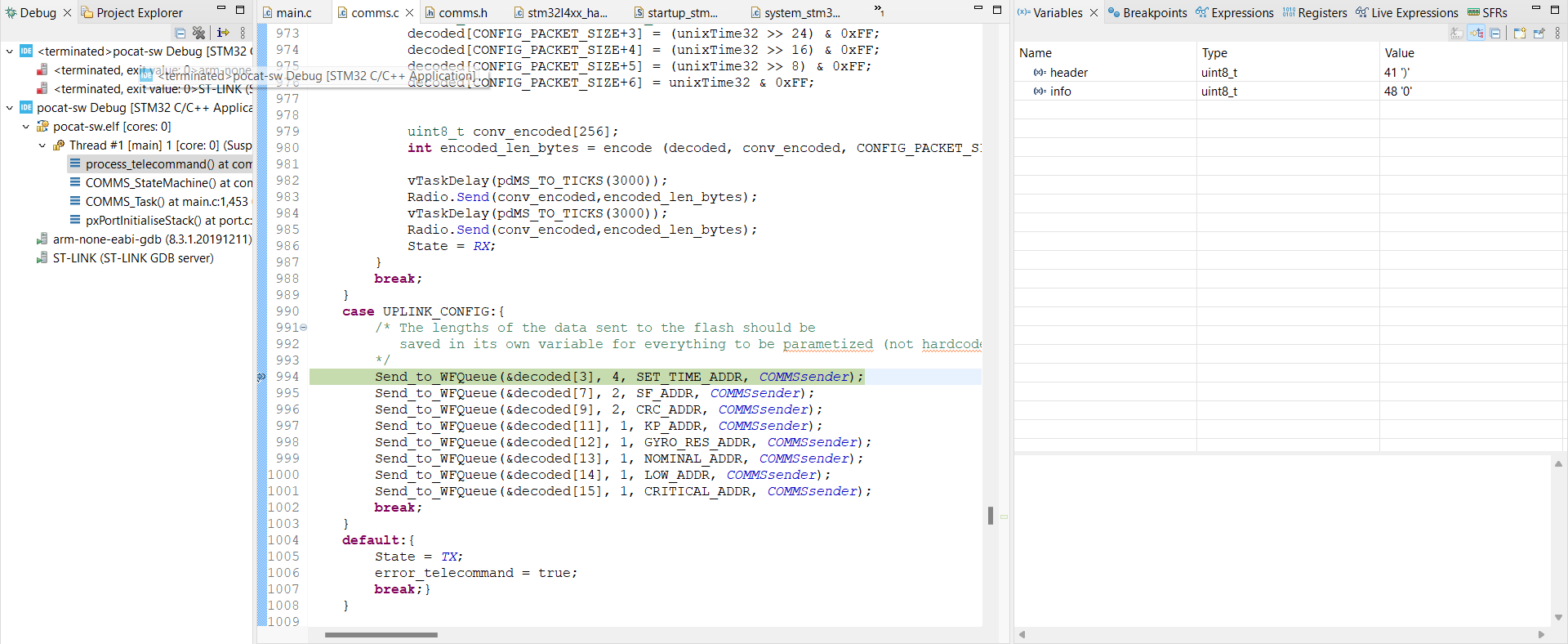Maximize the editor area
This screenshot has height=644, width=1568.
tap(997, 10)
